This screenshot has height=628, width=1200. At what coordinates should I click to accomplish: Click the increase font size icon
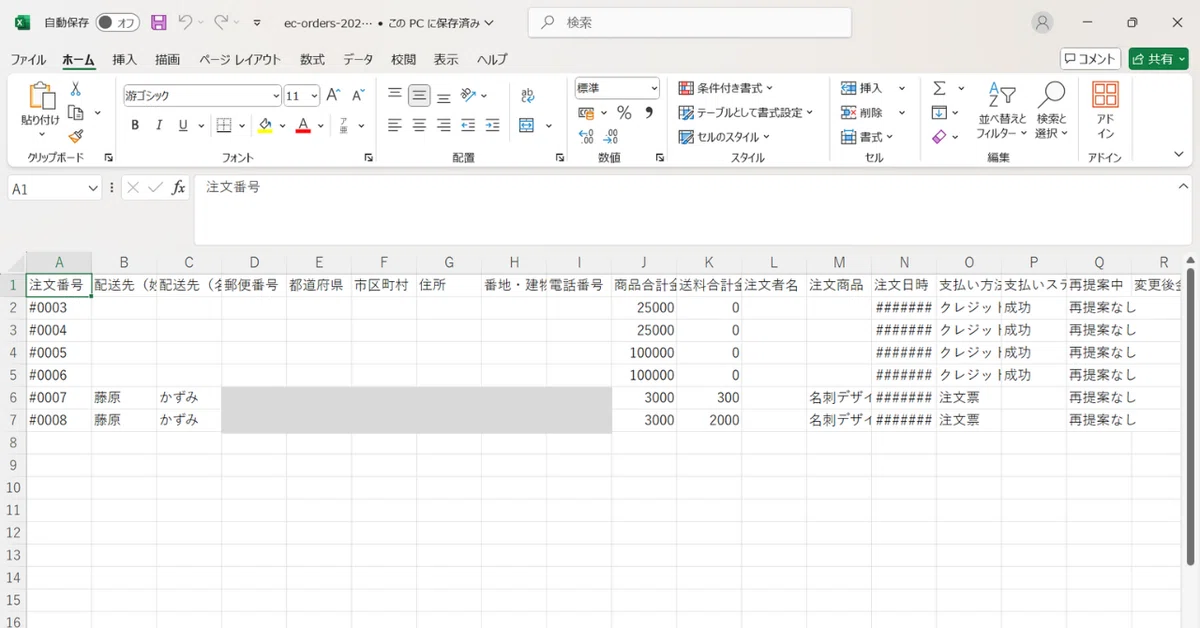click(x=334, y=95)
